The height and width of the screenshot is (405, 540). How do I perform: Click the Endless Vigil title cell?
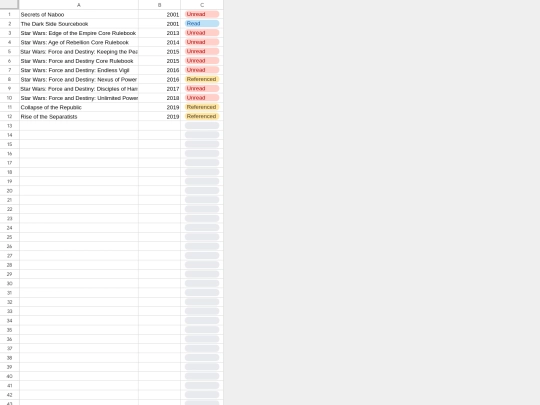coord(79,70)
